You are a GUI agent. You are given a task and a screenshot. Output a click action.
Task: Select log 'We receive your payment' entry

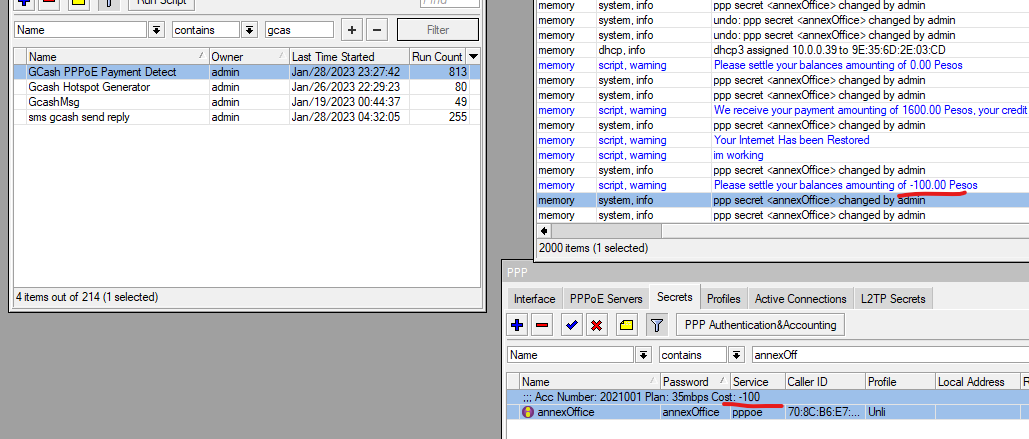click(782, 110)
